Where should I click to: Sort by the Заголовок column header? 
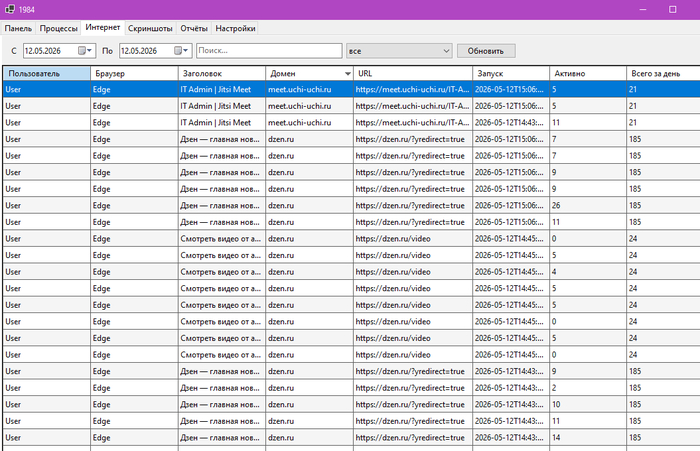point(221,74)
